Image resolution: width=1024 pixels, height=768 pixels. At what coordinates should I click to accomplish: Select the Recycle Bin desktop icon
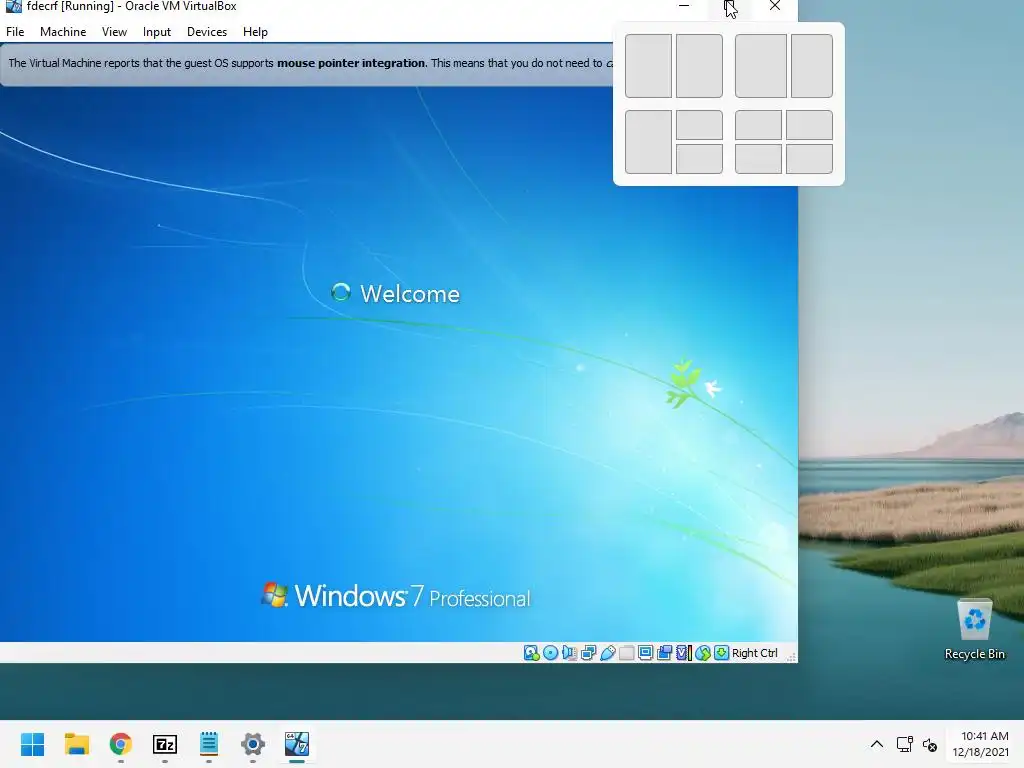974,629
